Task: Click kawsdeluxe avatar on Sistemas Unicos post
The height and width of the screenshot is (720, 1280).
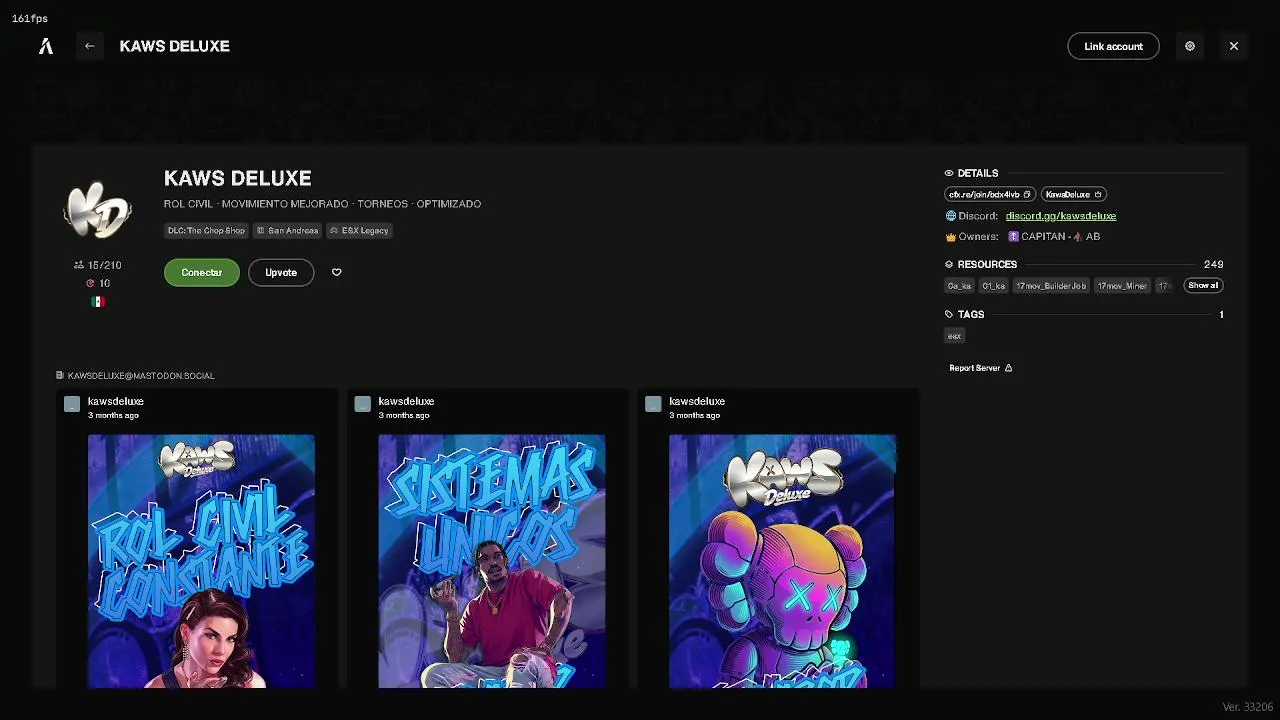Action: [363, 404]
